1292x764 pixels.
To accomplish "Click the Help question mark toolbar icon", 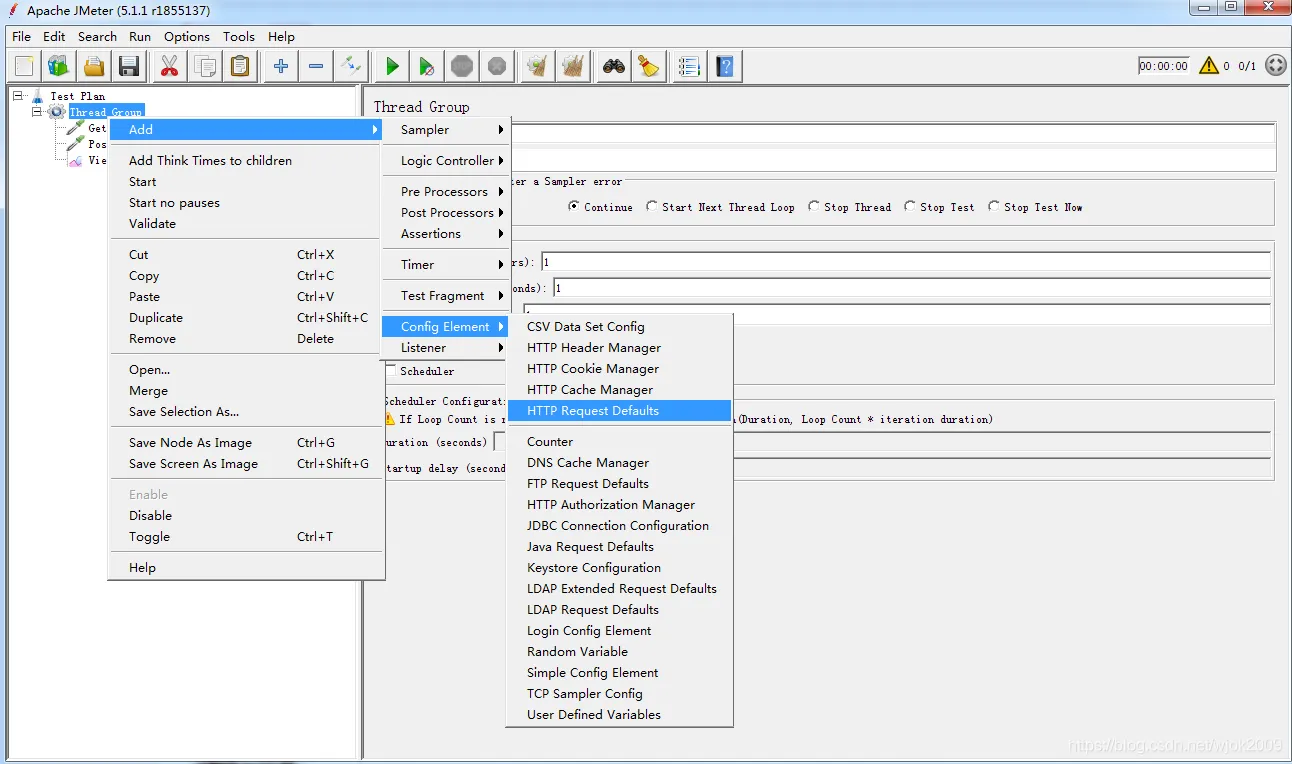I will (x=725, y=67).
